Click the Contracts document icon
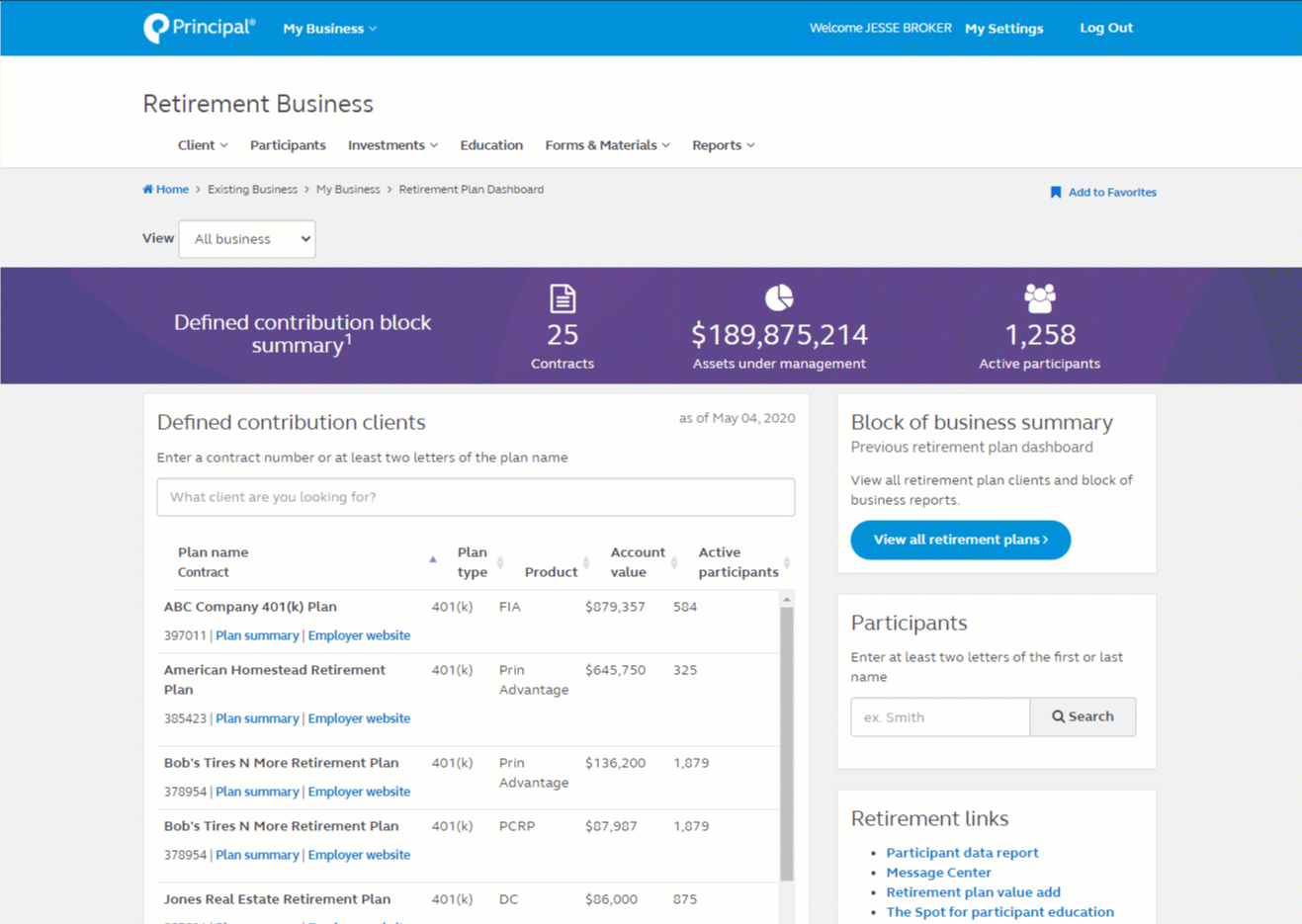Image resolution: width=1302 pixels, height=924 pixels. coord(563,298)
